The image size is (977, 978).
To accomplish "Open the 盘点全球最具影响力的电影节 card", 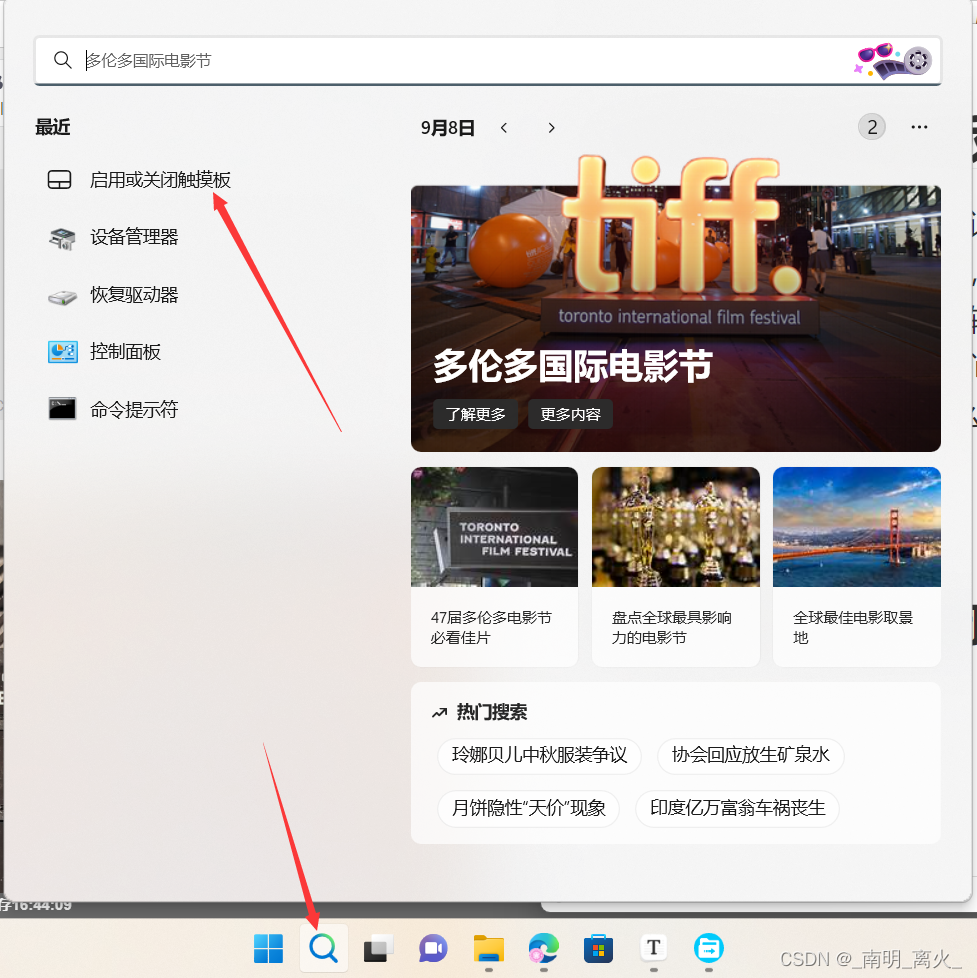I will click(676, 566).
